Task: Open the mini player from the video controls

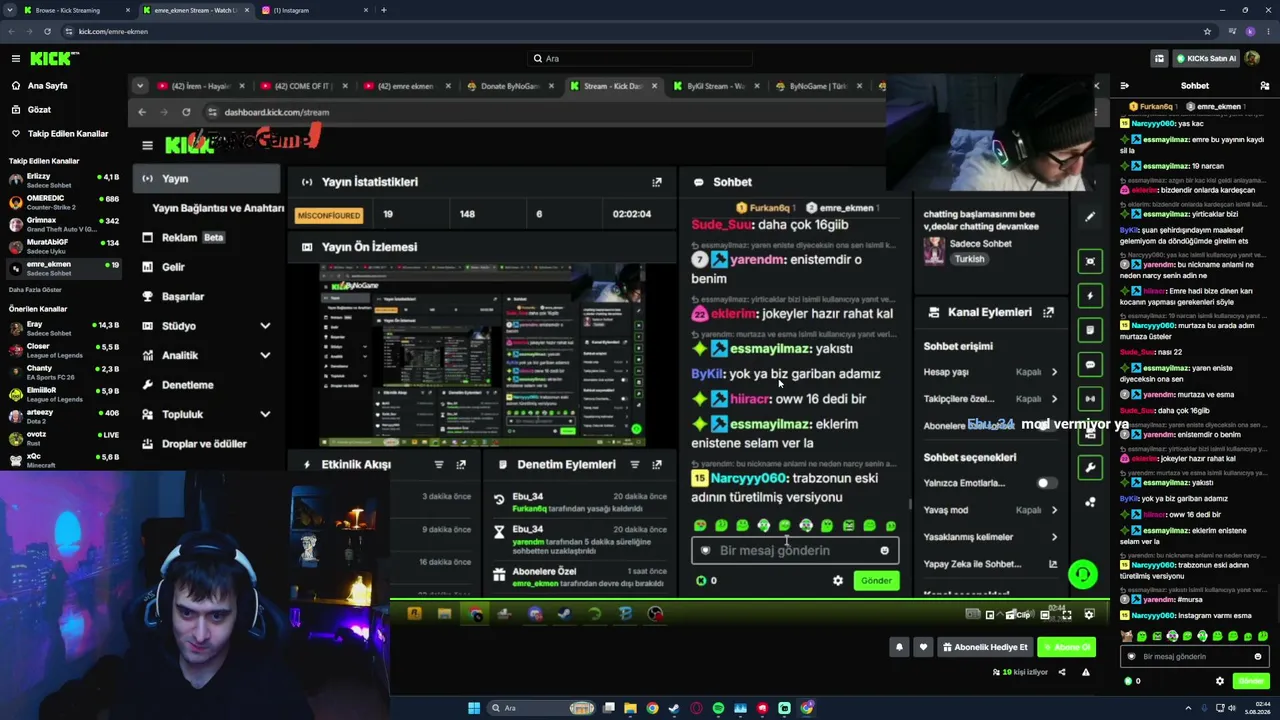Action: (x=990, y=614)
